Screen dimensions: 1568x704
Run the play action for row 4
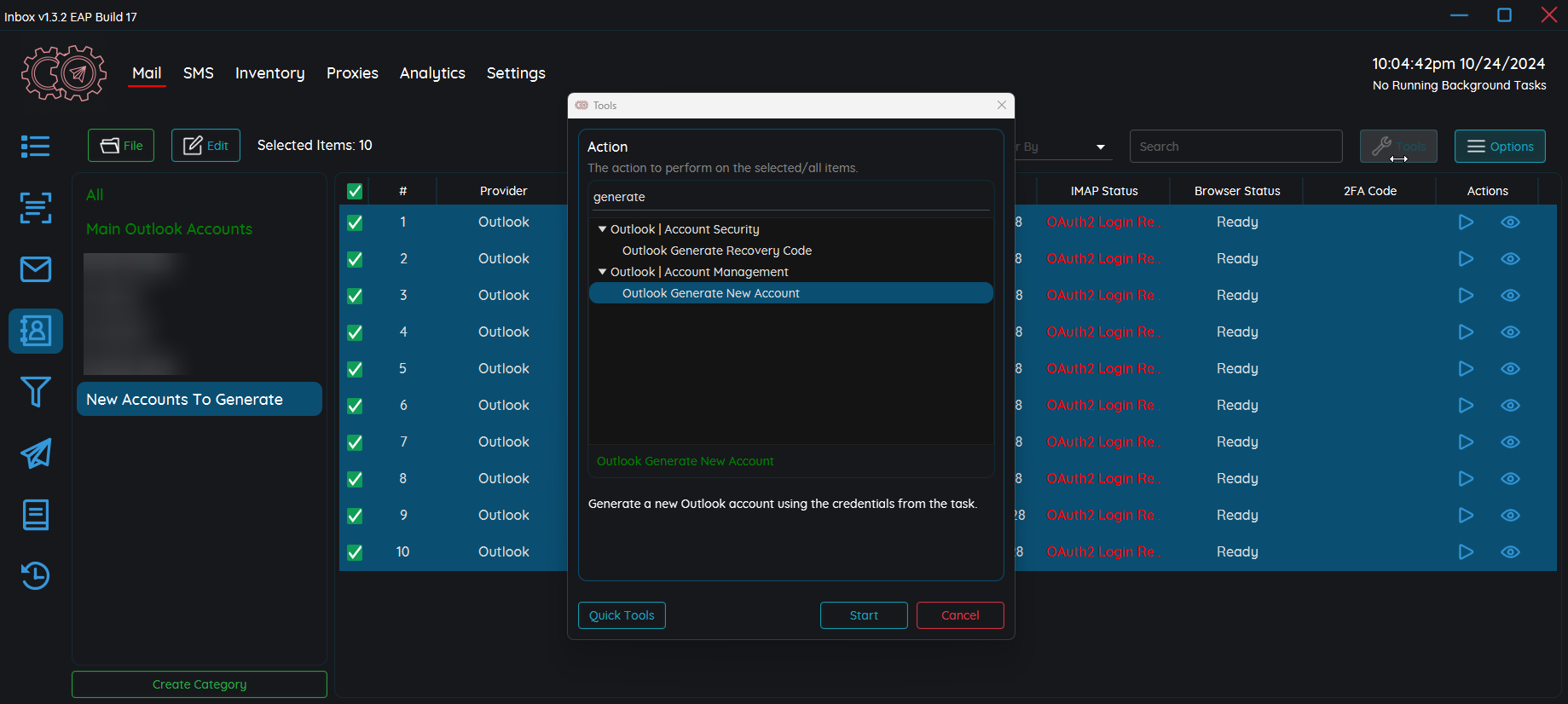click(1466, 332)
